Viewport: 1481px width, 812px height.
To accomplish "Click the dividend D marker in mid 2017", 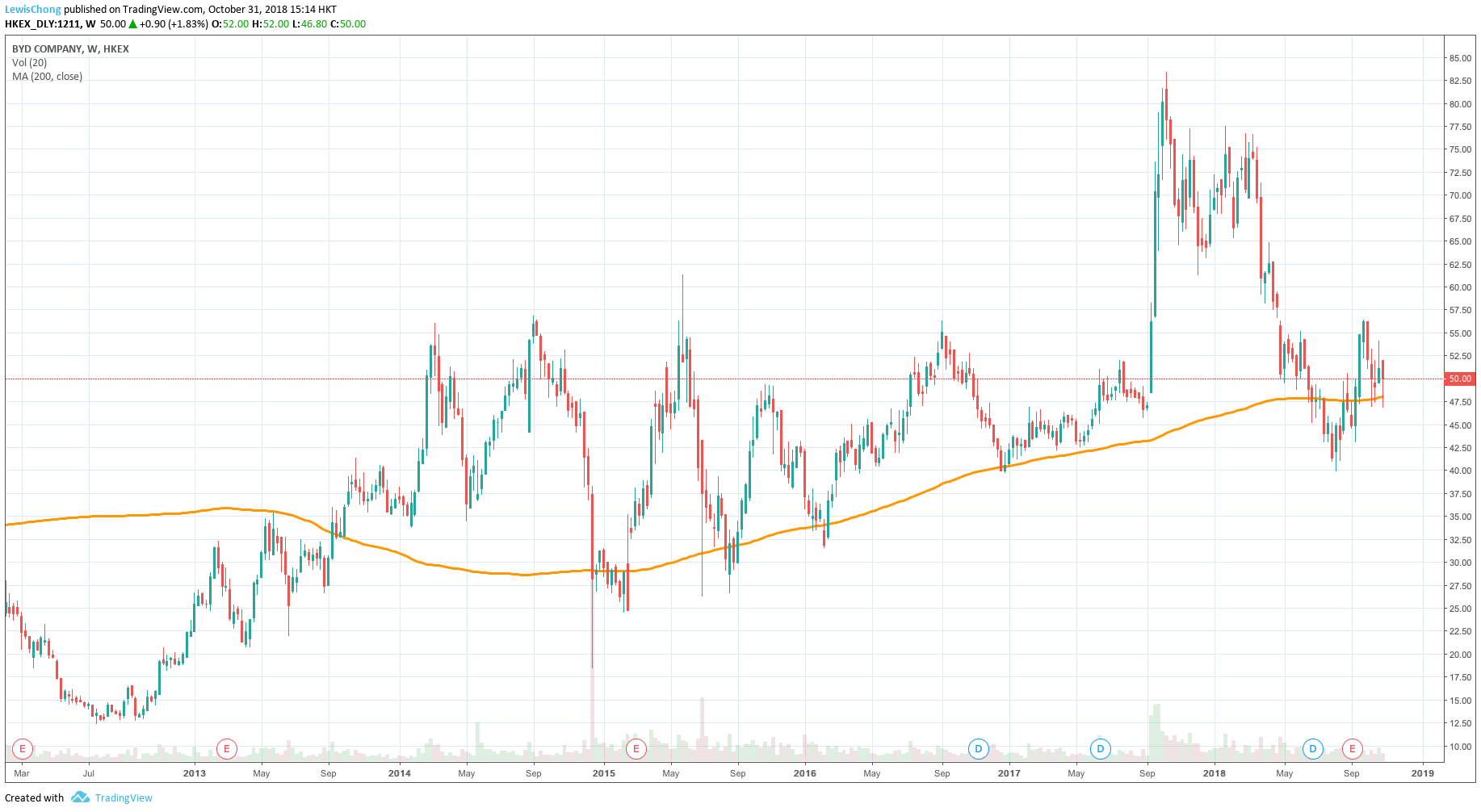I will click(x=1101, y=749).
